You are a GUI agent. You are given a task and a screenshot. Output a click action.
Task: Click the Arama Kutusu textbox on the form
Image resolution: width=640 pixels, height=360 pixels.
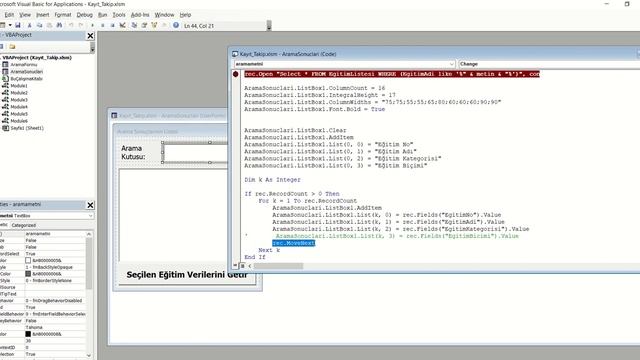point(195,152)
